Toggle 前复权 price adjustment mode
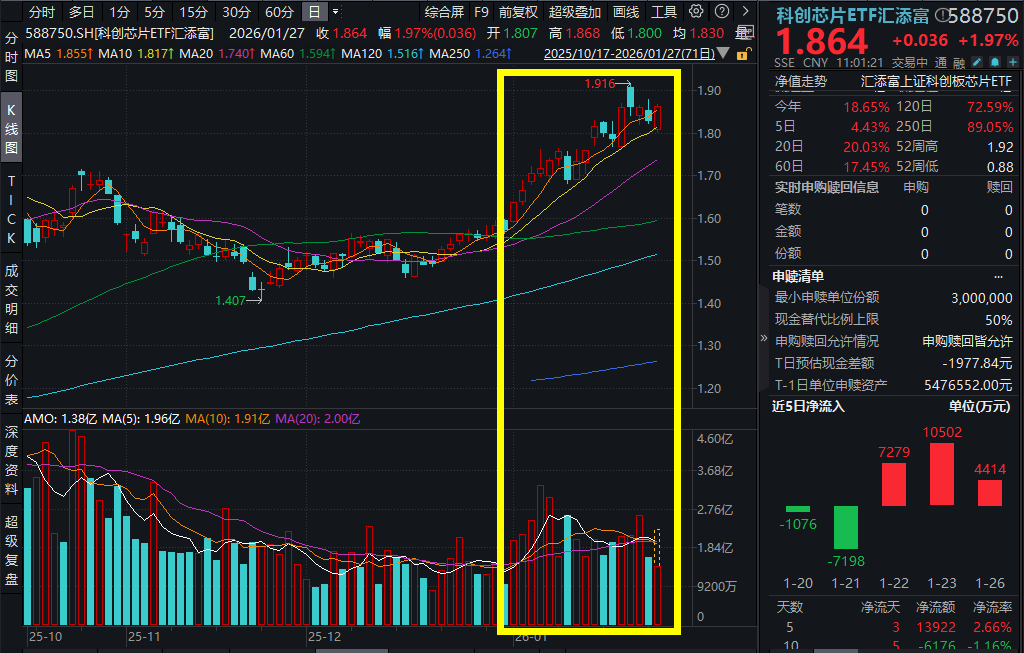1024x653 pixels. [x=518, y=12]
